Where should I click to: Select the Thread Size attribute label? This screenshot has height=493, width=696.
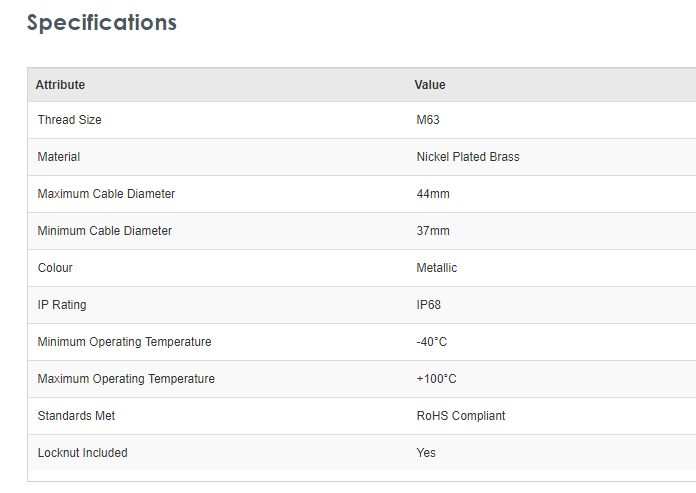(x=69, y=120)
